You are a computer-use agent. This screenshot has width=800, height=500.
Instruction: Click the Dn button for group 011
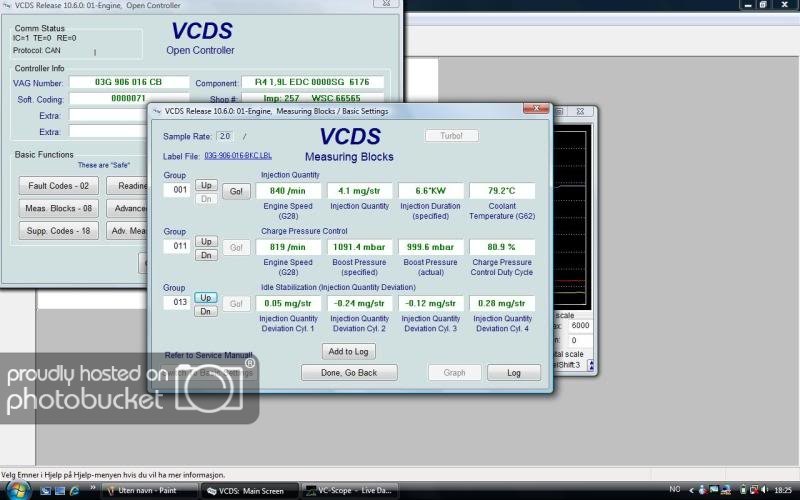(x=205, y=255)
